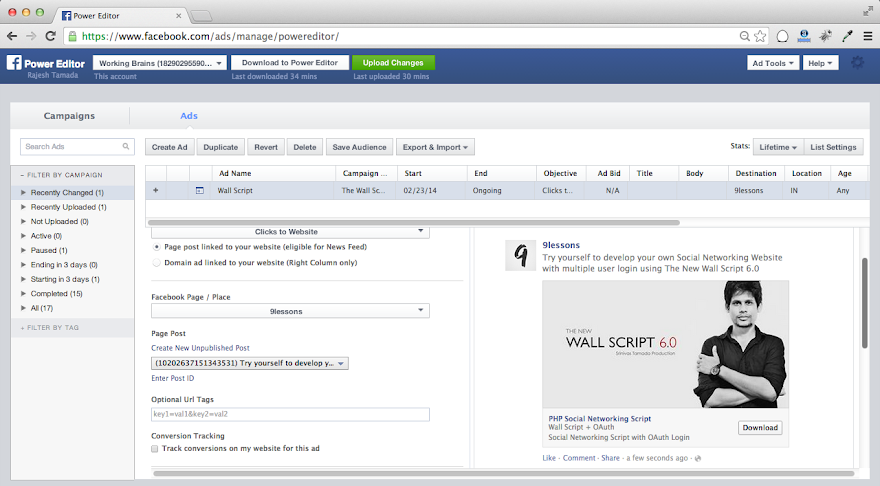Expand the Filter by Tag section
880x486 pixels.
point(50,328)
